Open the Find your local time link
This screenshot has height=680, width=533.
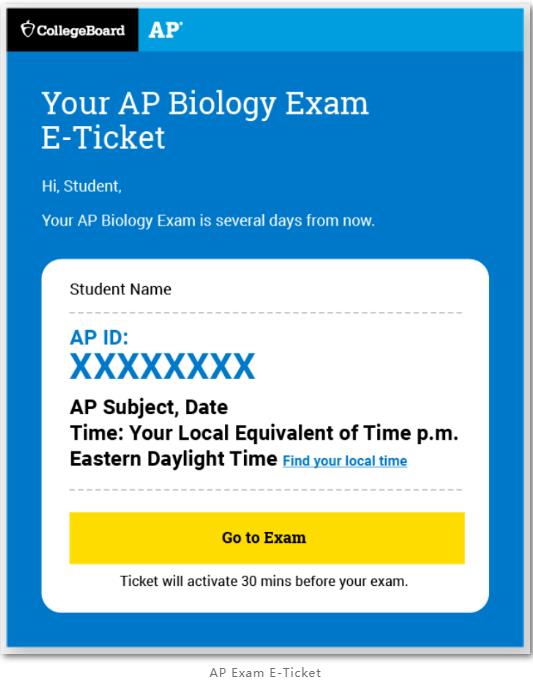(345, 461)
